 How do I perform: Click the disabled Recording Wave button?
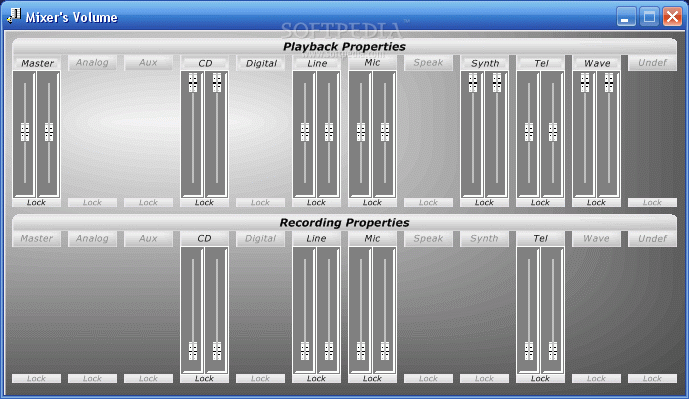[596, 239]
